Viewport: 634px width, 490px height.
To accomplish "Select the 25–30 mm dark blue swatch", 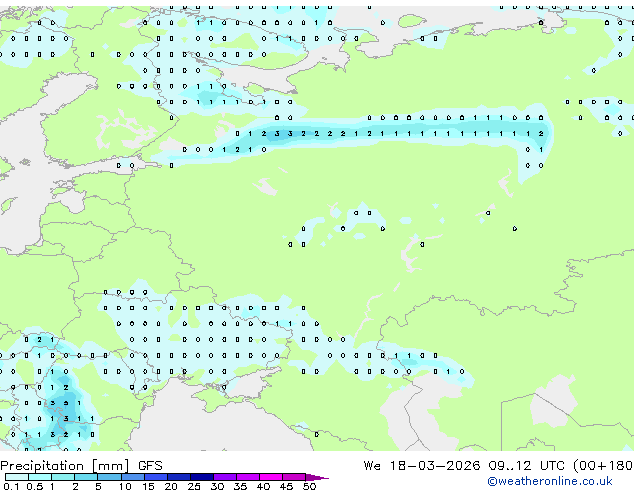I will 201,477.
